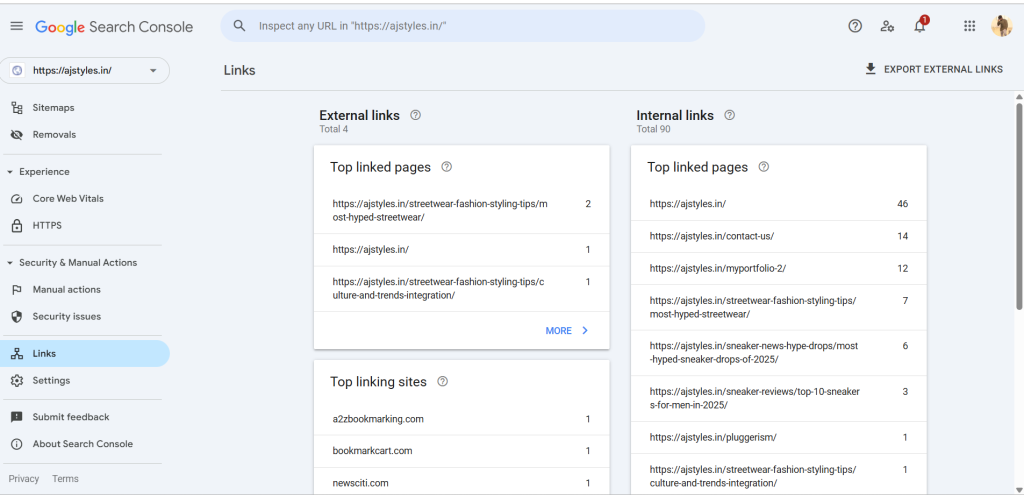Click external row most-hyped-streetwear with 2 links
Viewport: 1024px width, 495px height.
[462, 211]
